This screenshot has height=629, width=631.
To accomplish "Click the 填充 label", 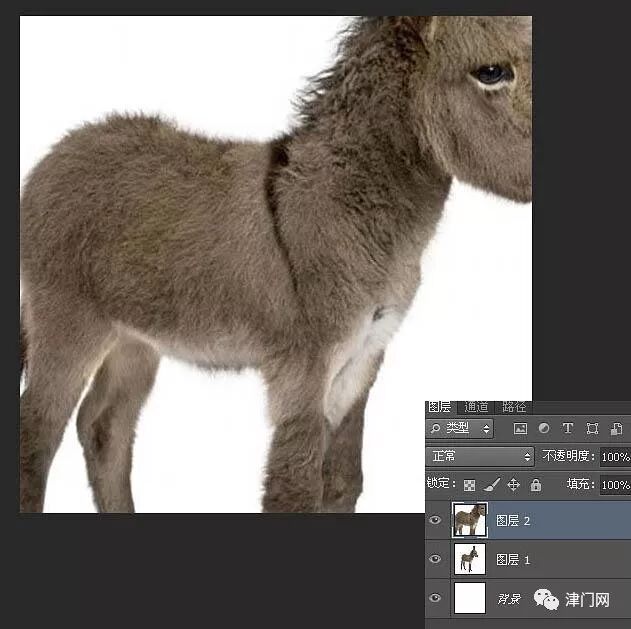I will [x=580, y=484].
